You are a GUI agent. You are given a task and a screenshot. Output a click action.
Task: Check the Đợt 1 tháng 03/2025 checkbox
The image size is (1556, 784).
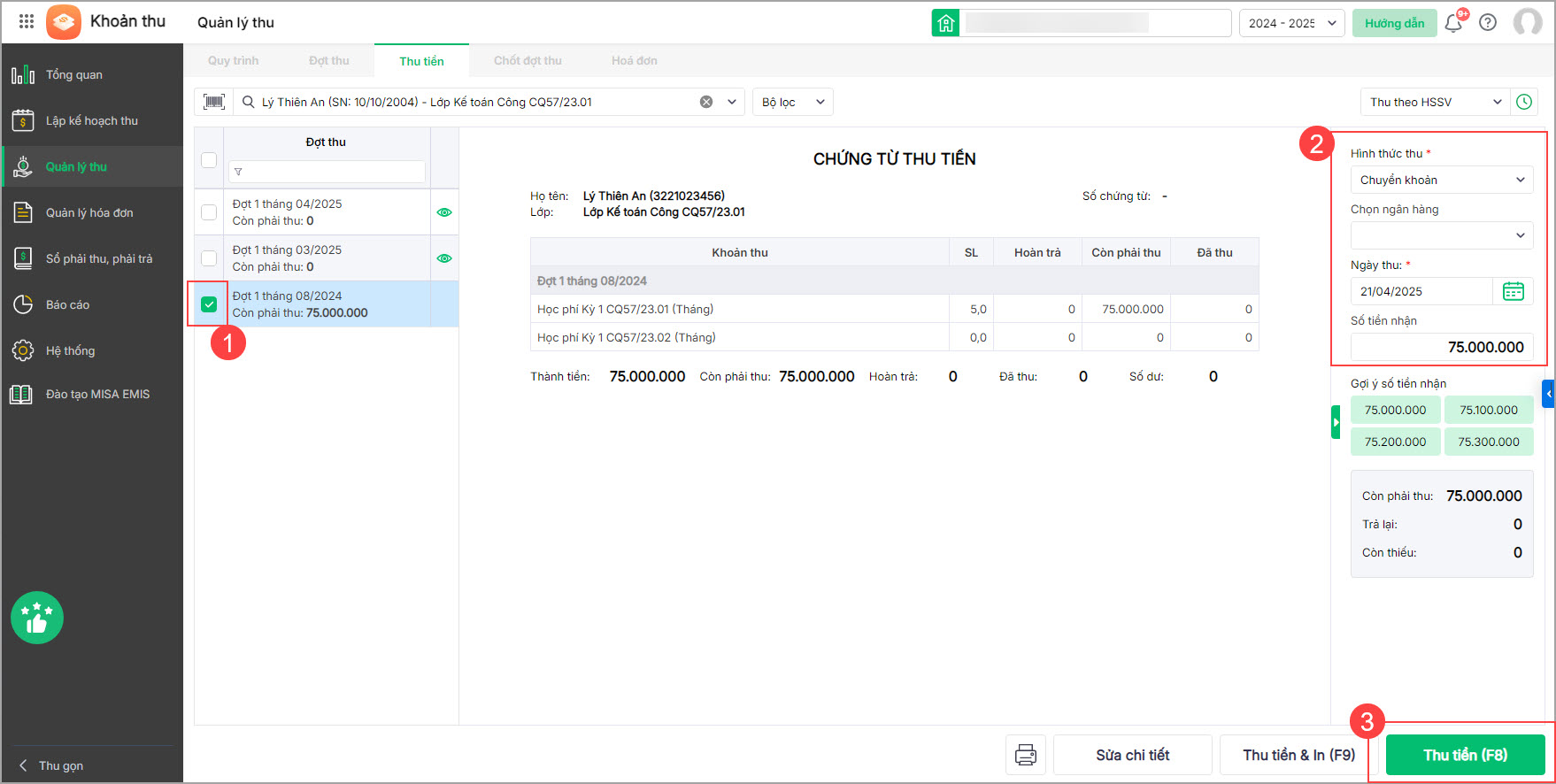pos(209,258)
